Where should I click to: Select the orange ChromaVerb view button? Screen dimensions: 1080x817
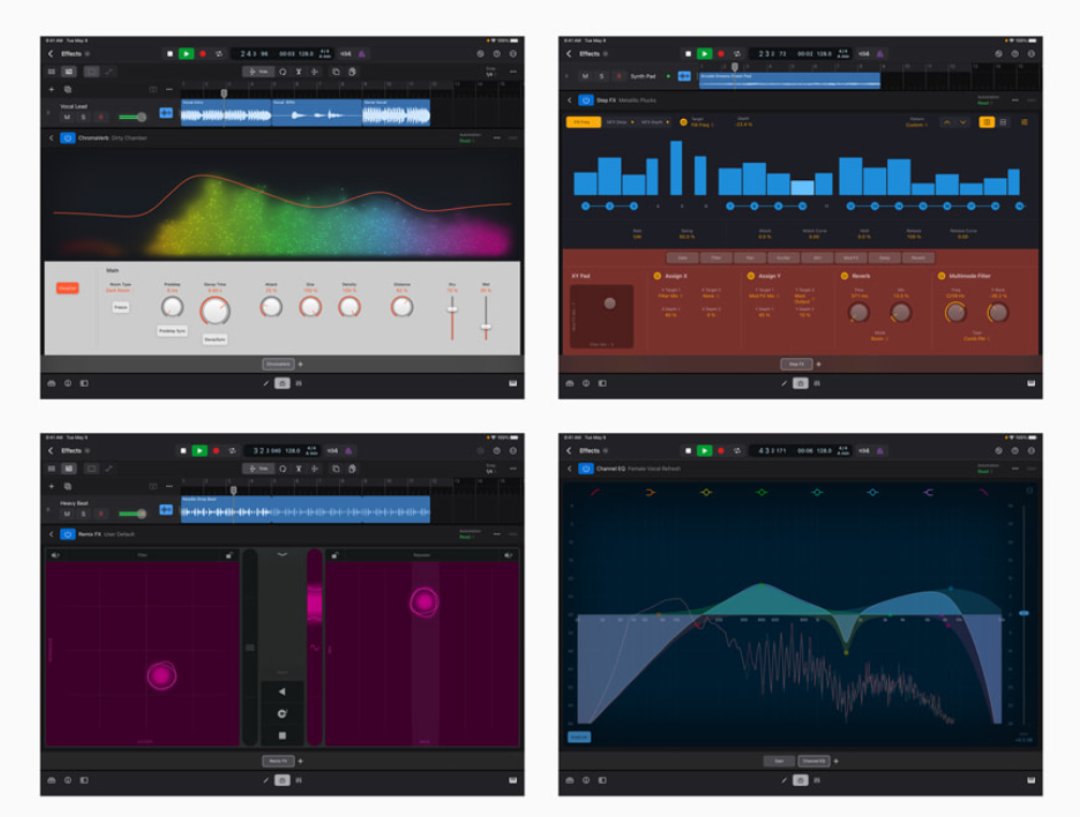pos(68,288)
